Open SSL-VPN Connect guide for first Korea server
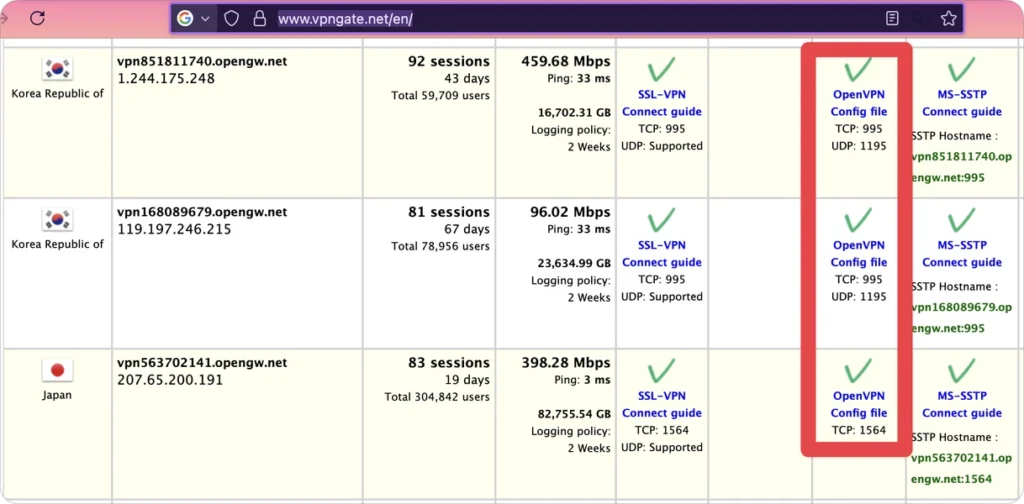The image size is (1024, 504). 662,103
